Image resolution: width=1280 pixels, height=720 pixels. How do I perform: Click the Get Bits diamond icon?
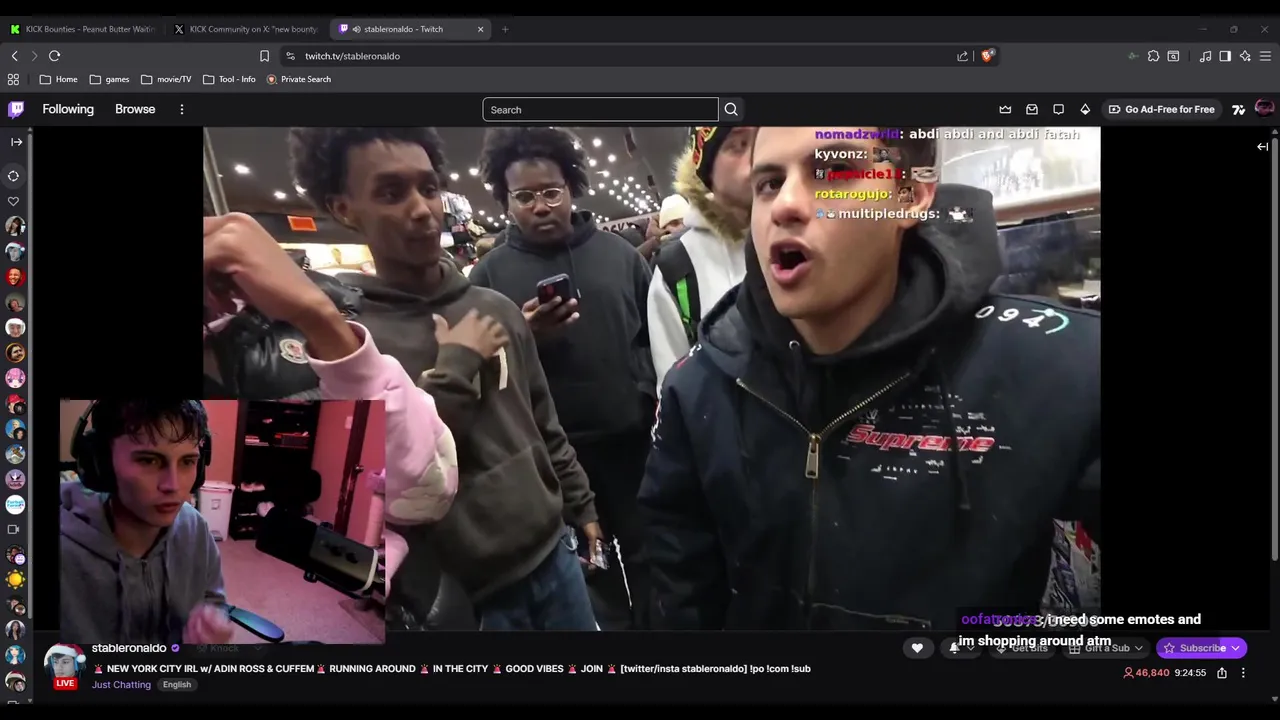1085,109
